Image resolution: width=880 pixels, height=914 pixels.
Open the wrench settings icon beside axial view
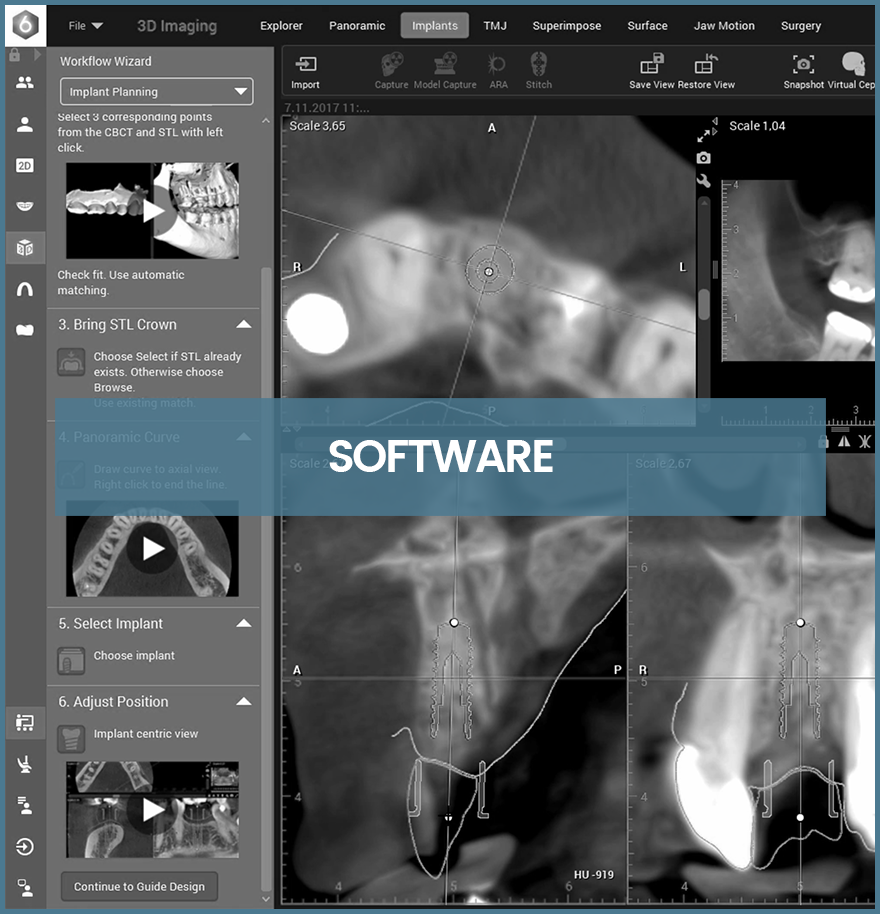(x=703, y=181)
